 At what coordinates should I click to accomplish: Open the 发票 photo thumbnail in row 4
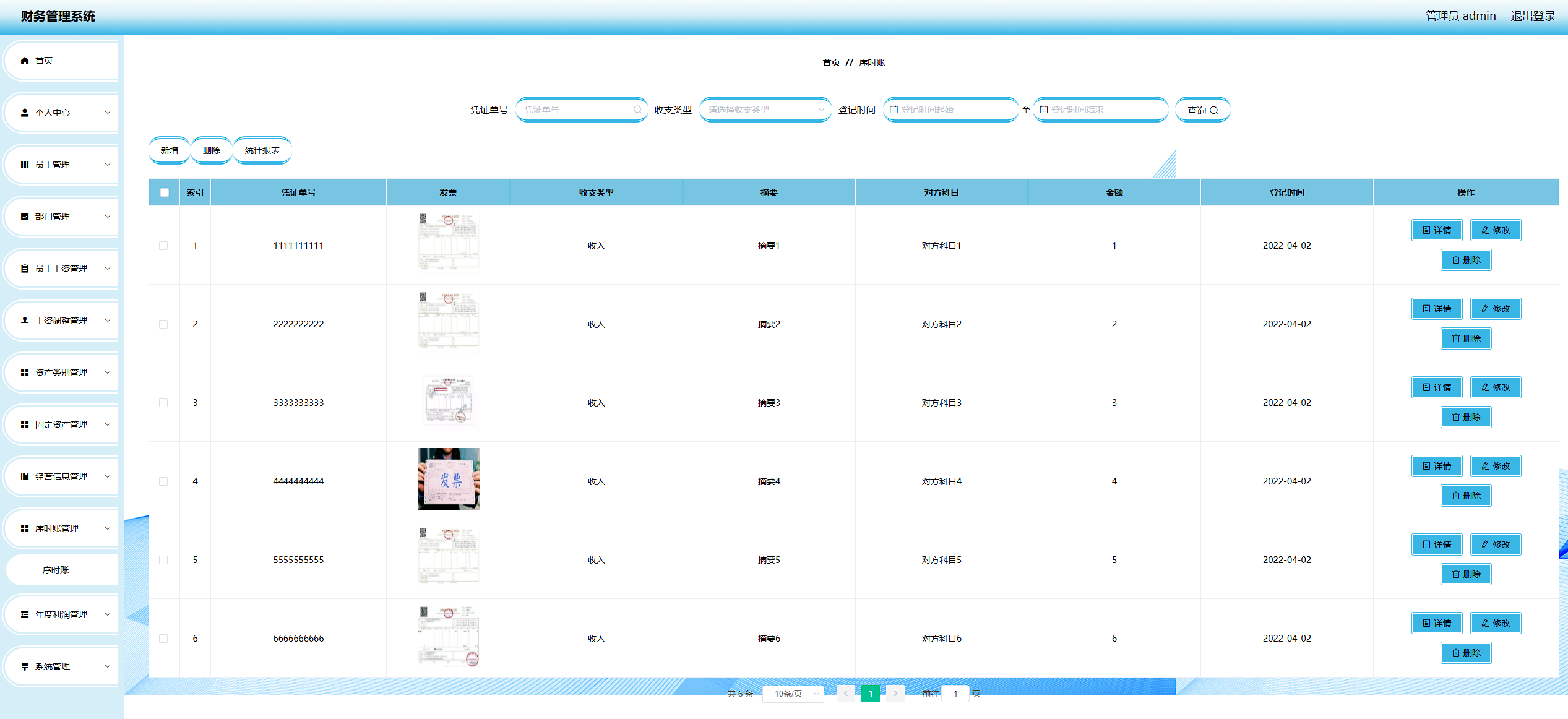(448, 479)
